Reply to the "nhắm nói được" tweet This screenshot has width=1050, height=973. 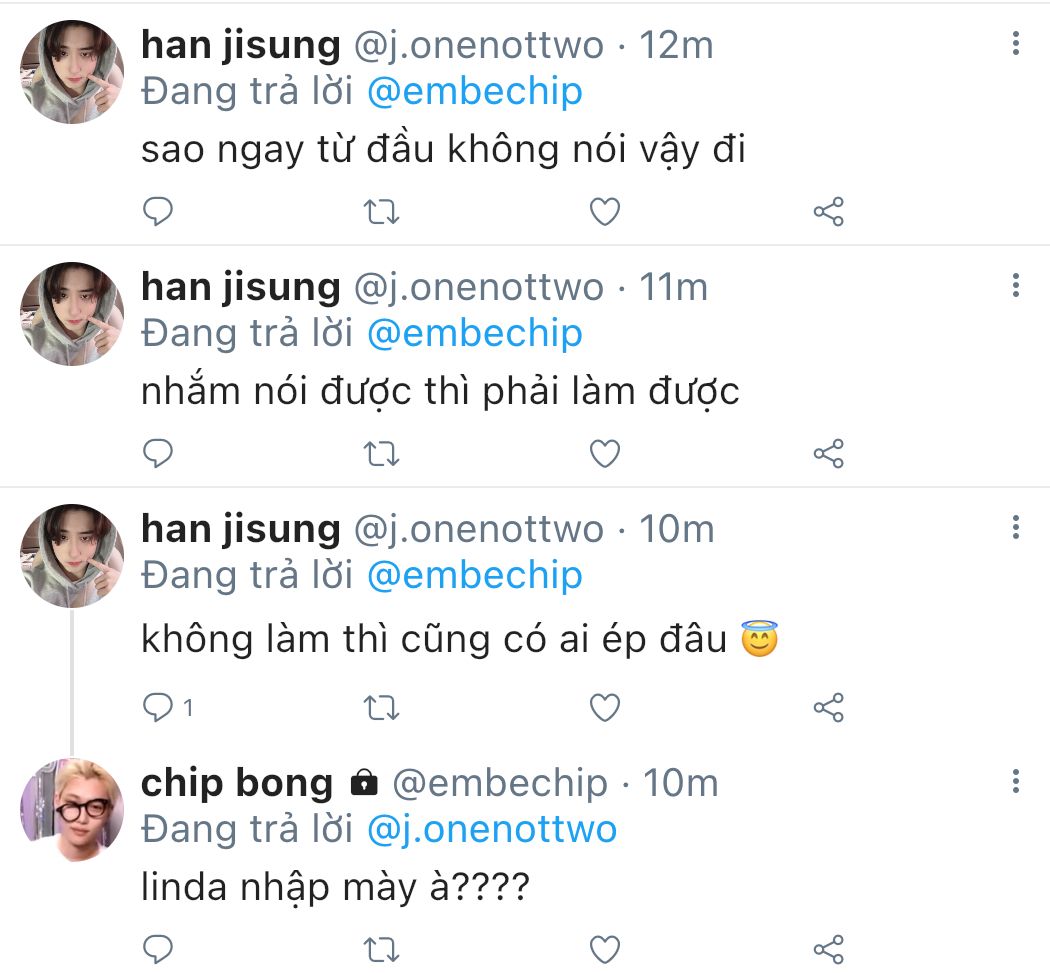pyautogui.click(x=158, y=454)
